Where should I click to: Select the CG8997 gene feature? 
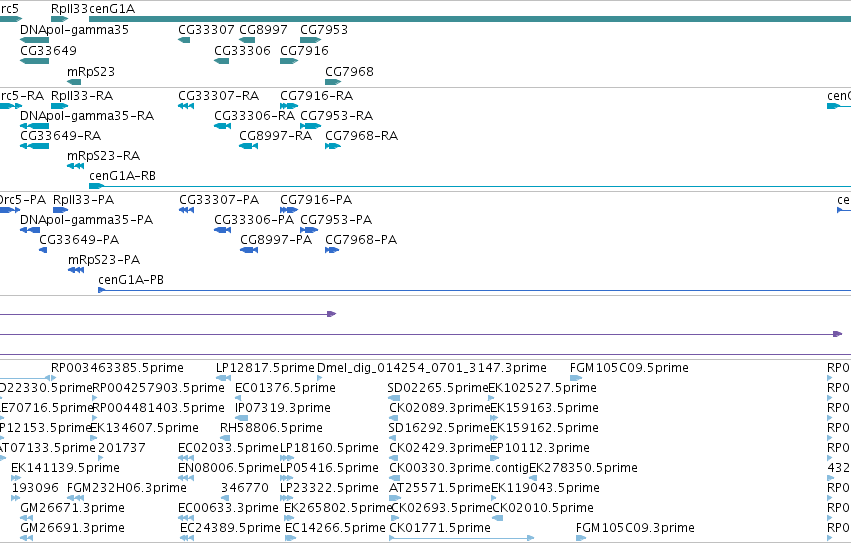click(x=247, y=40)
